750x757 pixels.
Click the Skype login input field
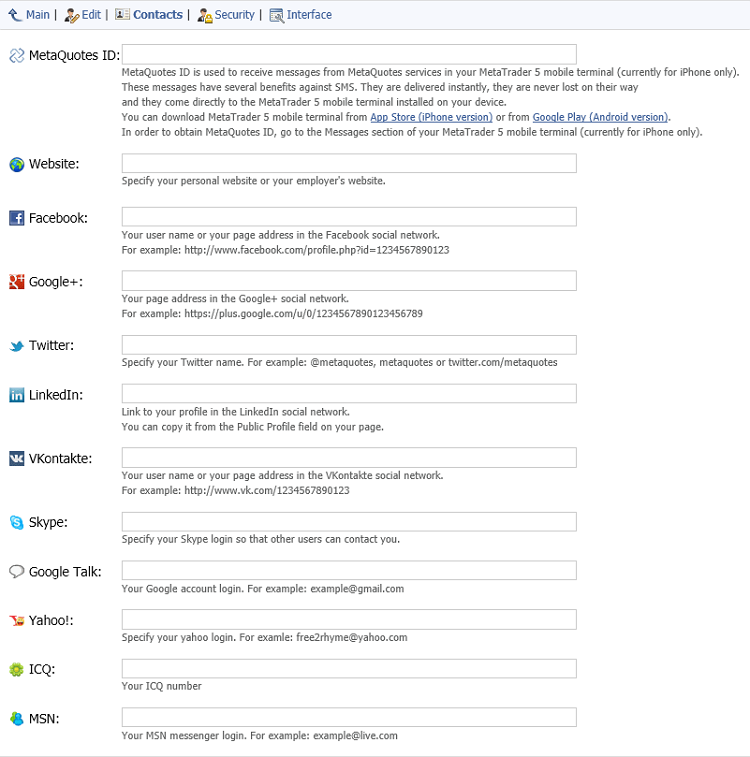(349, 521)
